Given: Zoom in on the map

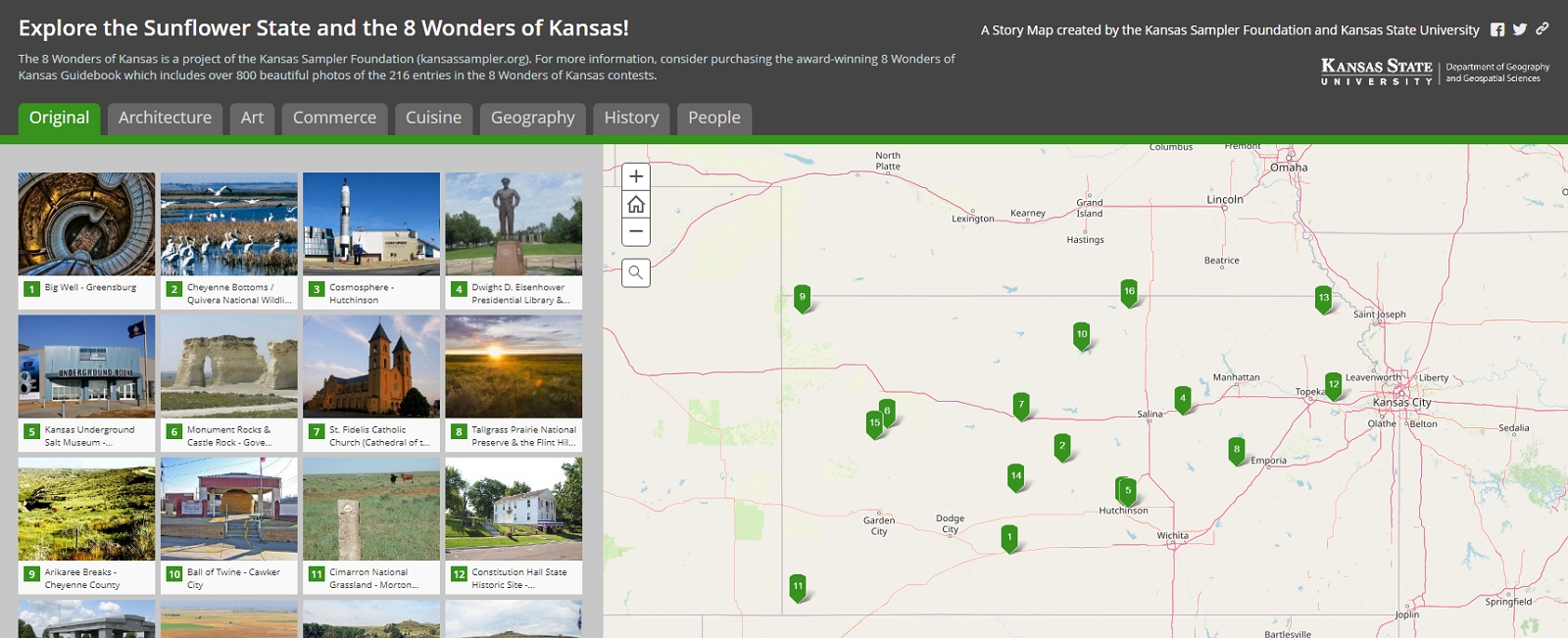Looking at the screenshot, I should pos(636,176).
